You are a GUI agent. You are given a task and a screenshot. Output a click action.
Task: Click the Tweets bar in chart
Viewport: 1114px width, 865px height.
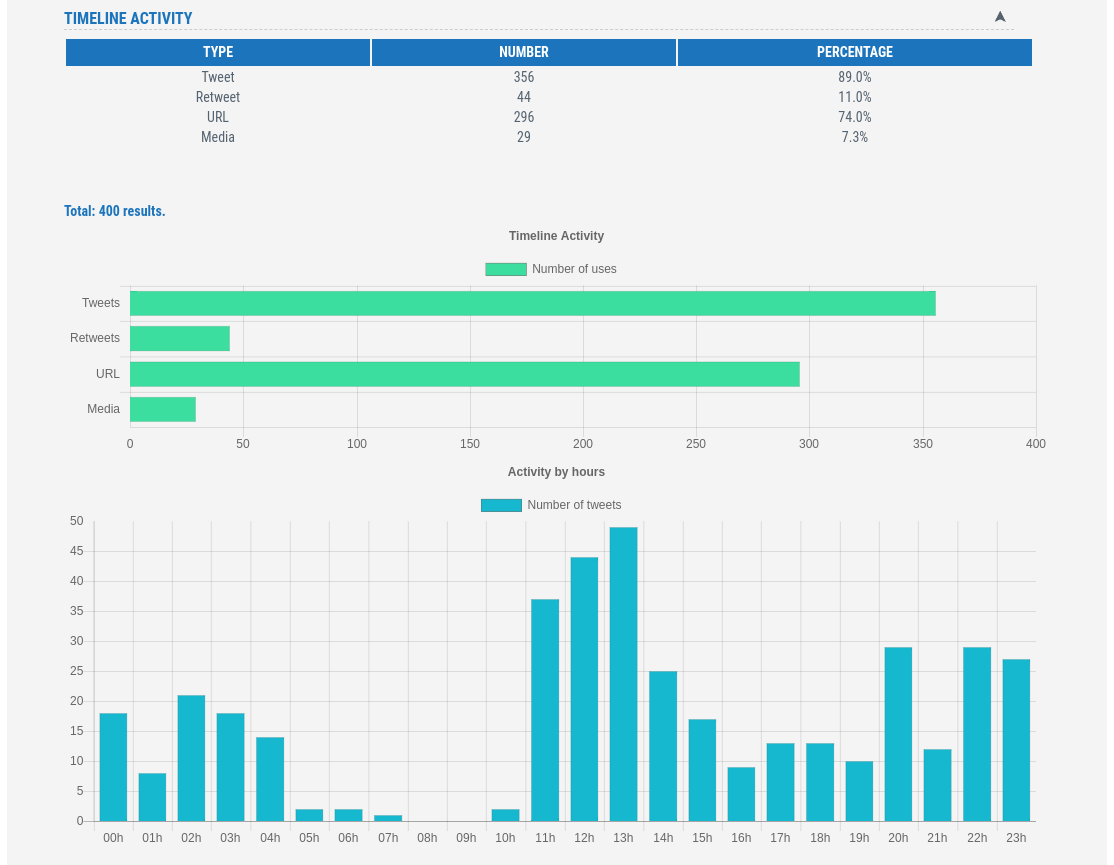pyautogui.click(x=532, y=303)
